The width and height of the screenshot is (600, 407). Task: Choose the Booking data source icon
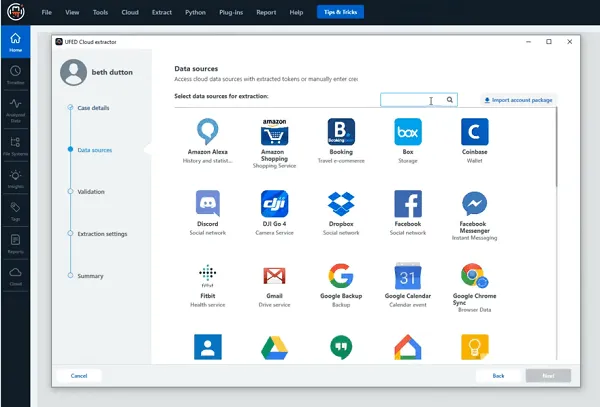[x=341, y=132]
